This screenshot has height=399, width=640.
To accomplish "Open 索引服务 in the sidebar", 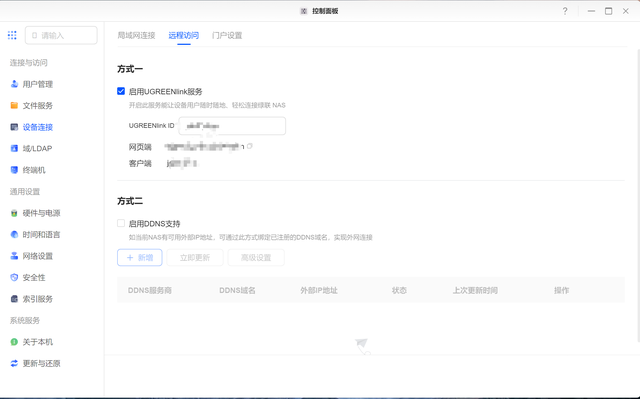I will (x=38, y=299).
